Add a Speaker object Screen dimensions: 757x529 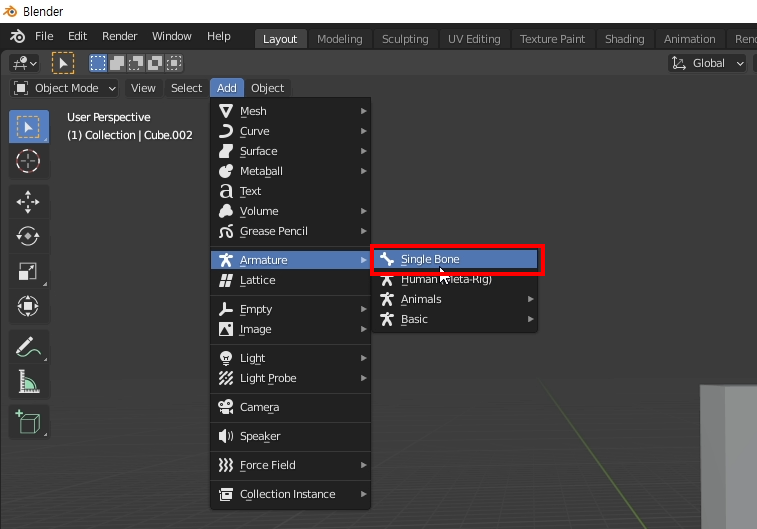tap(291, 436)
